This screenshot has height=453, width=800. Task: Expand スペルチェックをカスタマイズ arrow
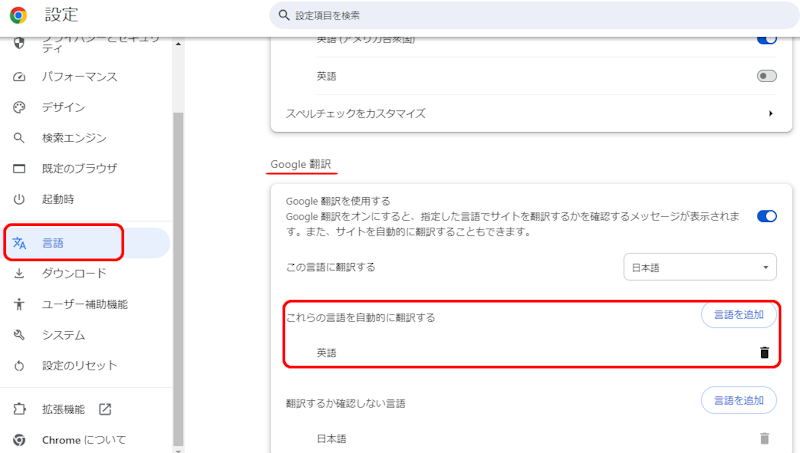point(770,114)
